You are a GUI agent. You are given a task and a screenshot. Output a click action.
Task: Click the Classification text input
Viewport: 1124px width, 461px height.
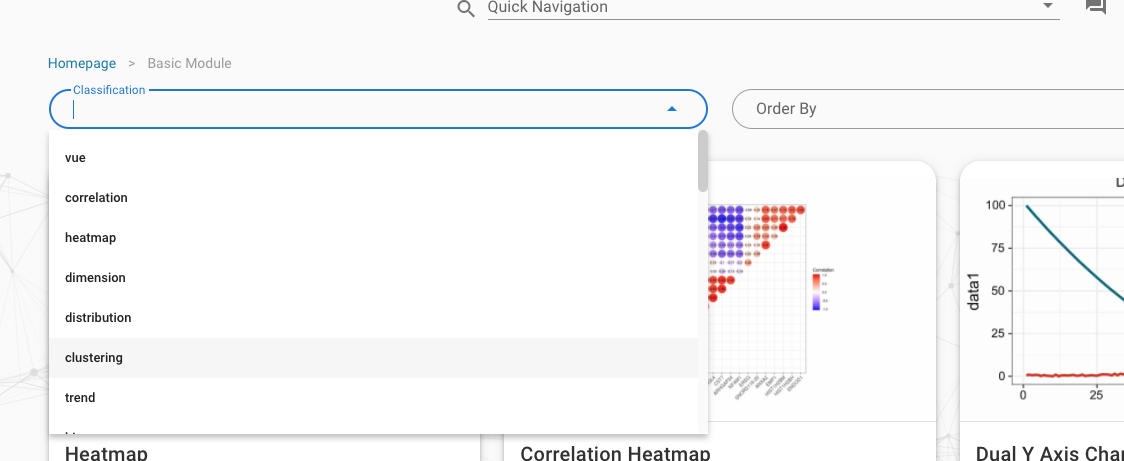[x=360, y=110]
